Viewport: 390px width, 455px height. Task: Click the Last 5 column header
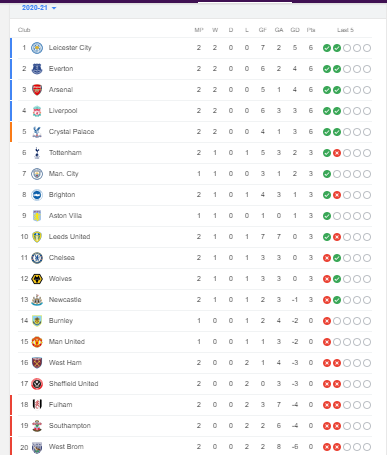pos(345,30)
